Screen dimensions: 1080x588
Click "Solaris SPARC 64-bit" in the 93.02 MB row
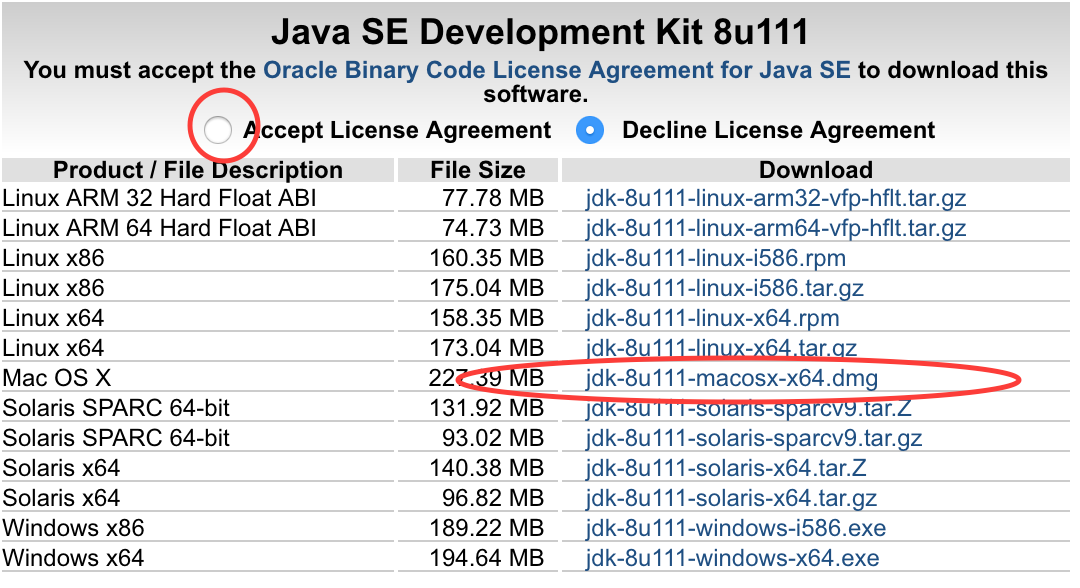(x=116, y=438)
